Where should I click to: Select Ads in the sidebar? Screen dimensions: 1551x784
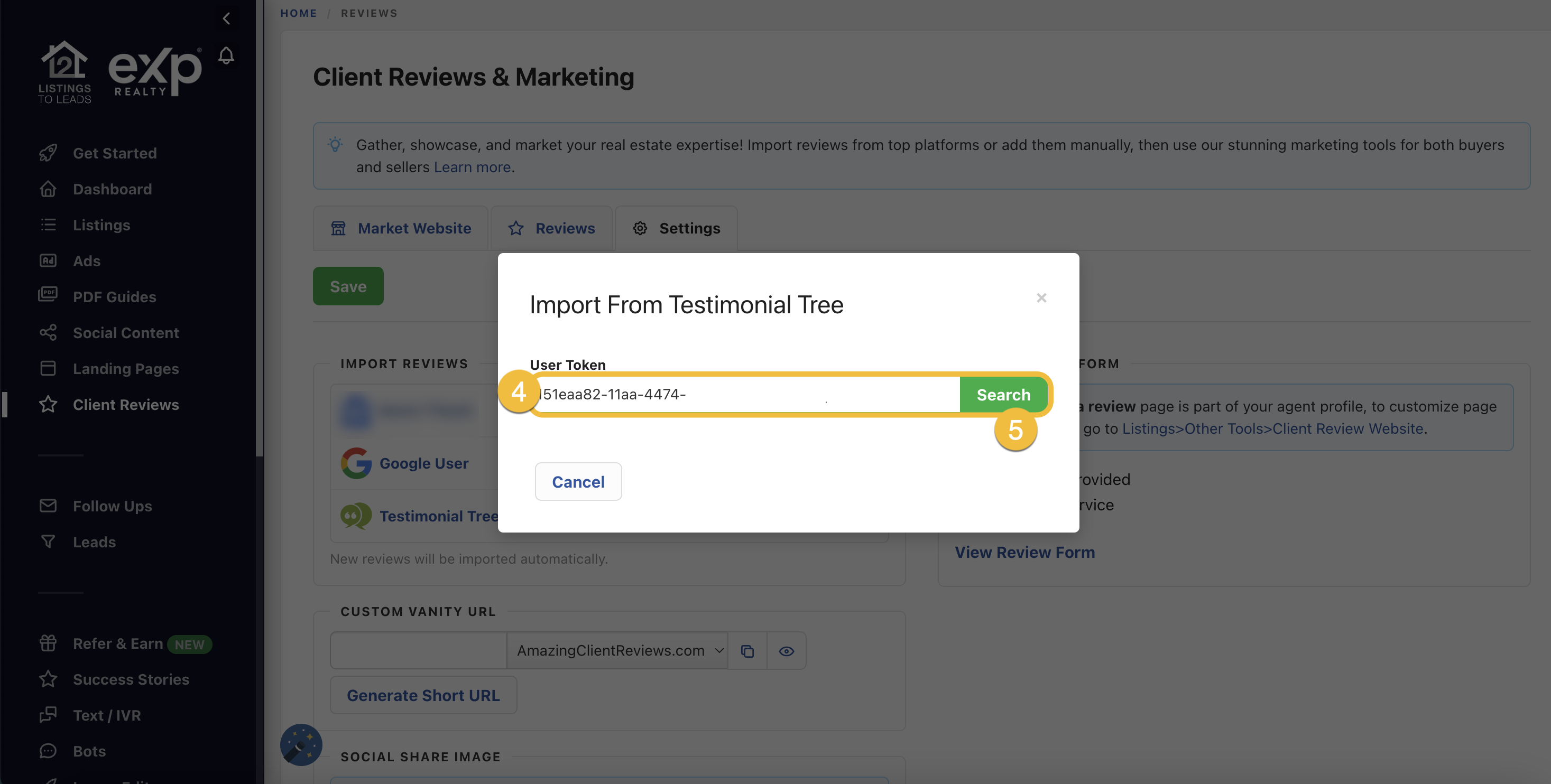point(86,260)
